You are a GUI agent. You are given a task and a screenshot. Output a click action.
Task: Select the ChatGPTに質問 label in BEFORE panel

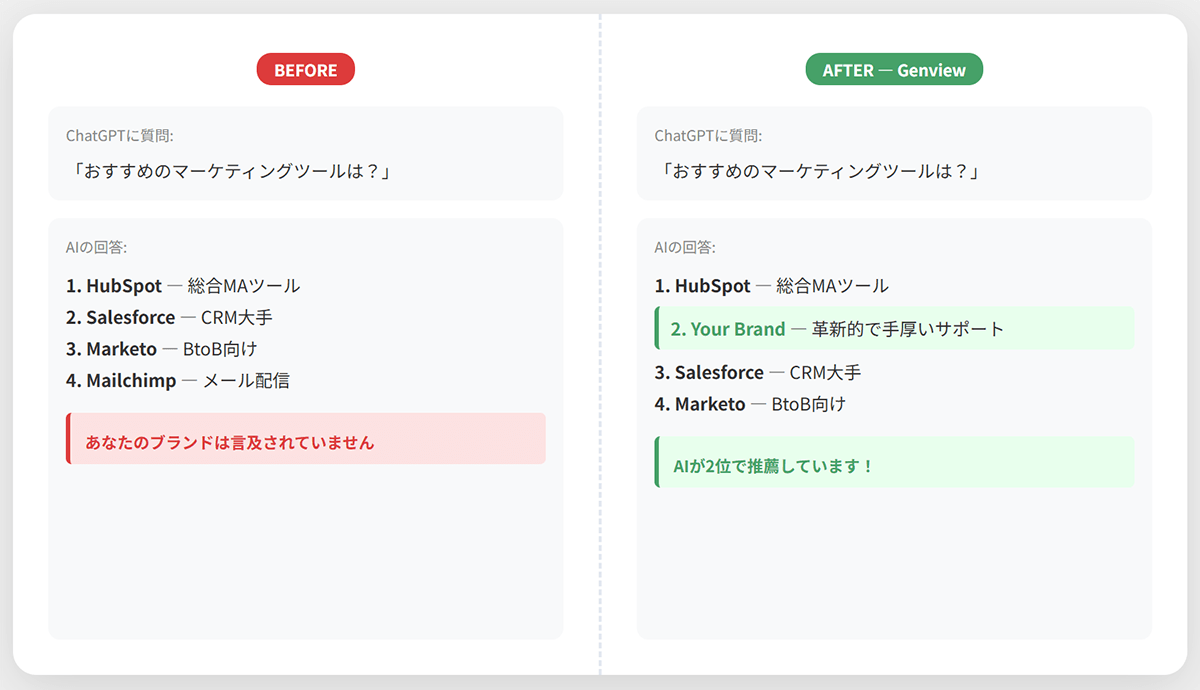pyautogui.click(x=120, y=136)
